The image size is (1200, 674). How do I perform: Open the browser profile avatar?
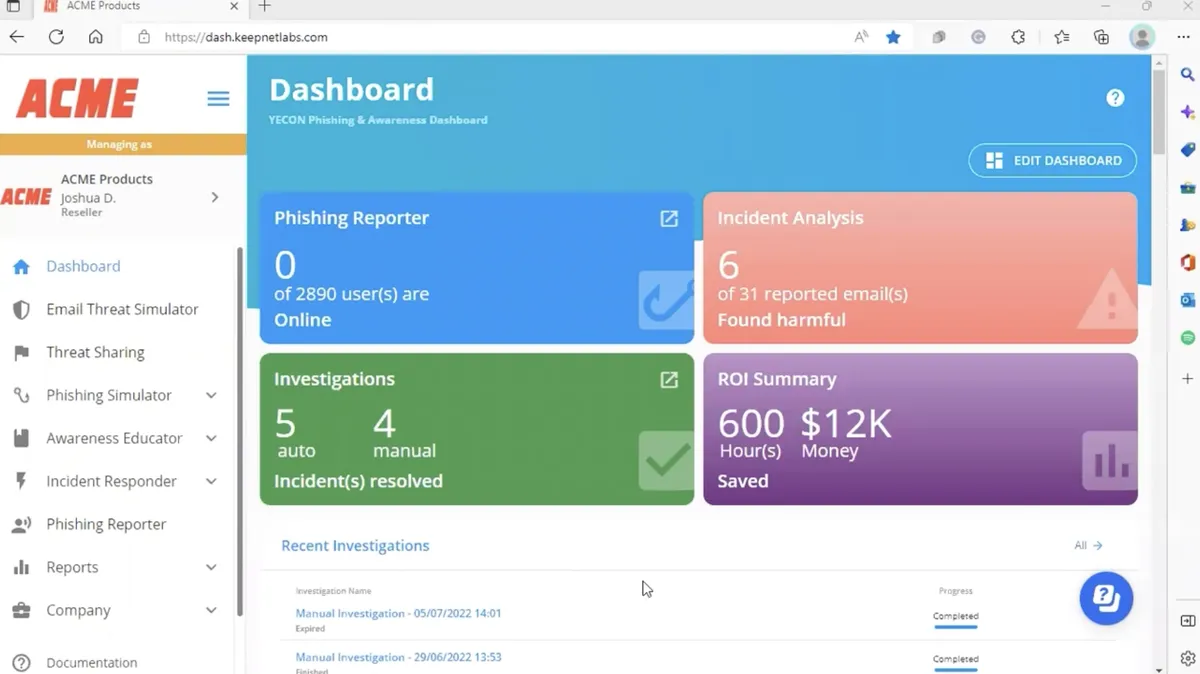coord(1142,37)
